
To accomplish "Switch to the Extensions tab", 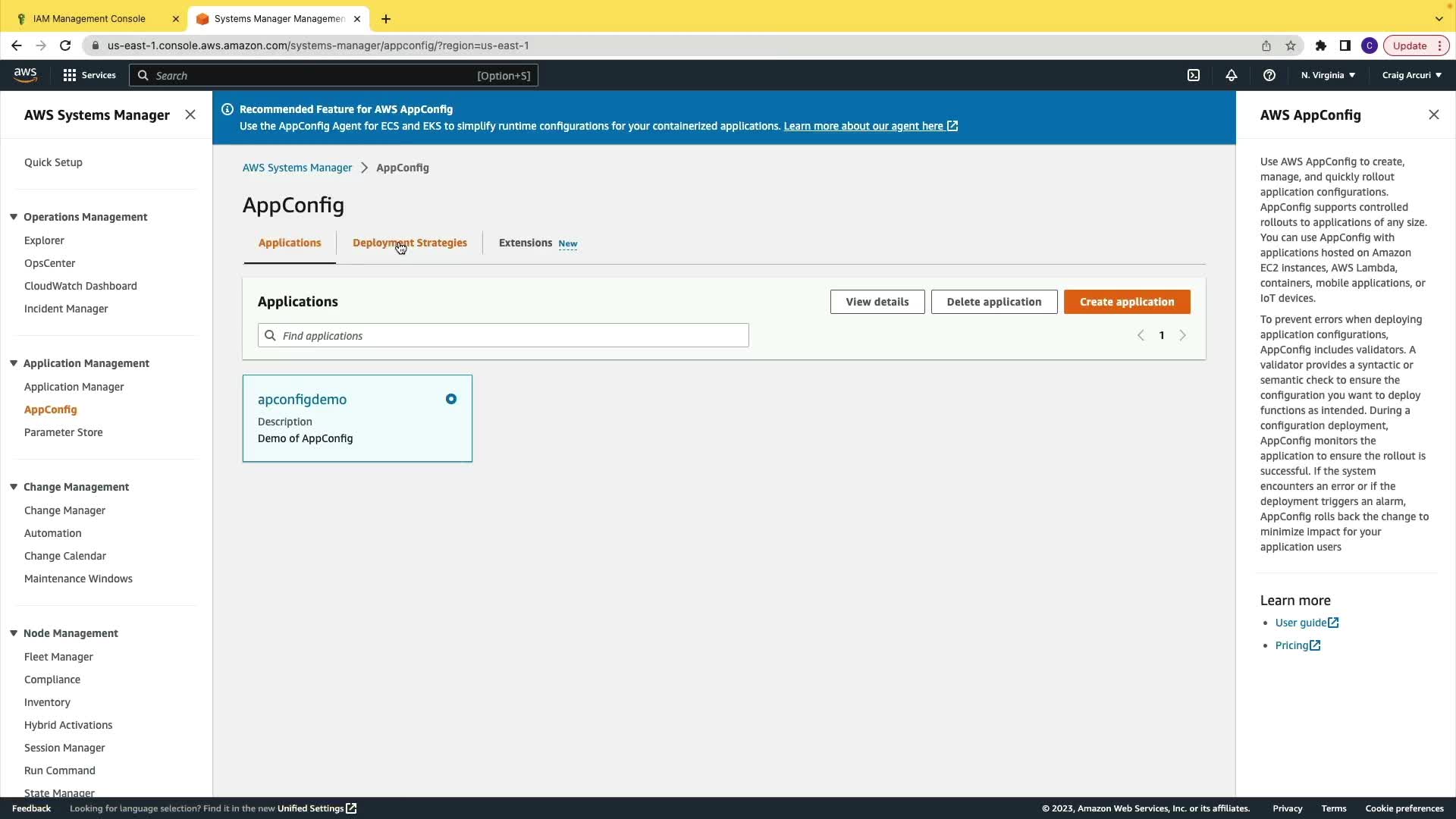I will 526,243.
